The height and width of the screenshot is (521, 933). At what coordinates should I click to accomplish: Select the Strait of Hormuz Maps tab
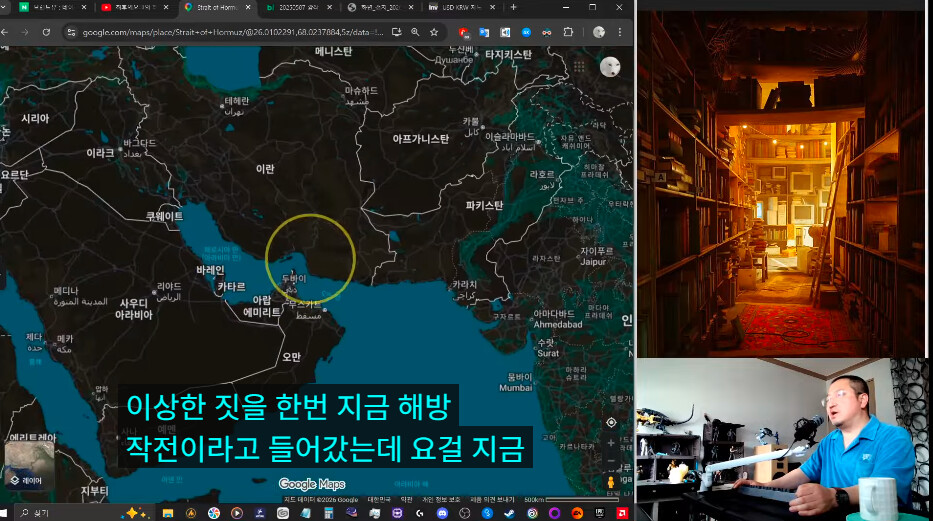pos(217,7)
